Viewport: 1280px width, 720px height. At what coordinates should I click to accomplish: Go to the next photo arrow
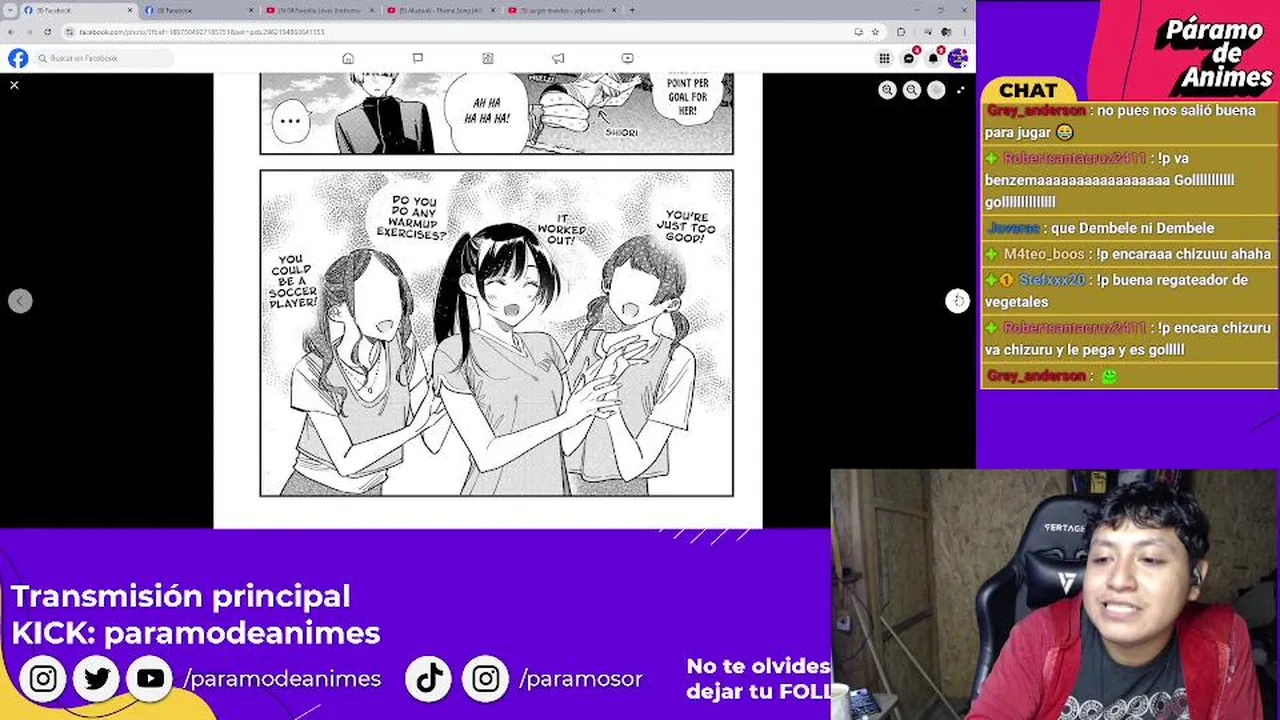click(x=957, y=301)
